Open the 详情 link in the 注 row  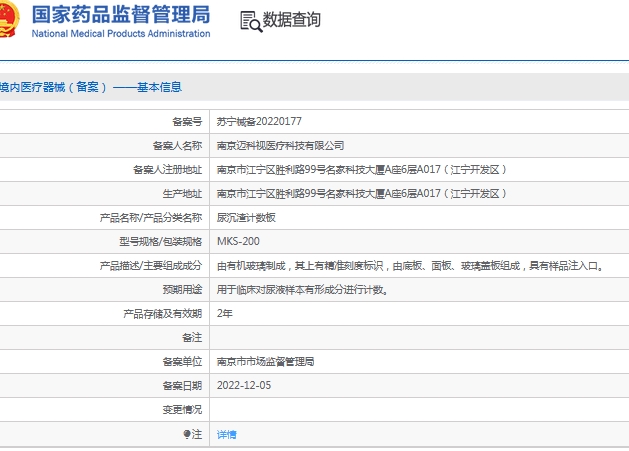click(227, 434)
